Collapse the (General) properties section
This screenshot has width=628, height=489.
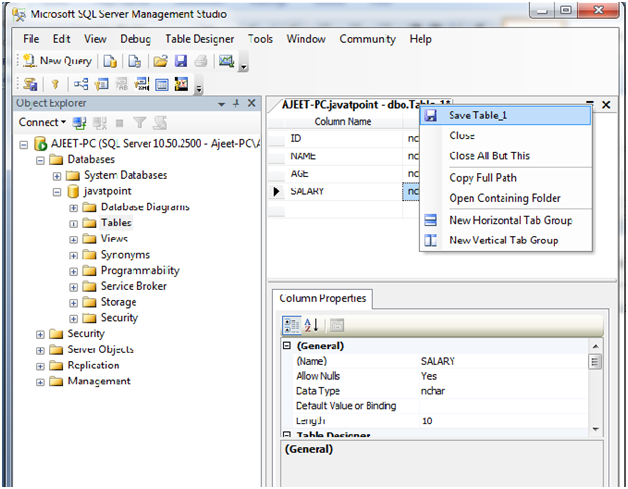pos(287,345)
